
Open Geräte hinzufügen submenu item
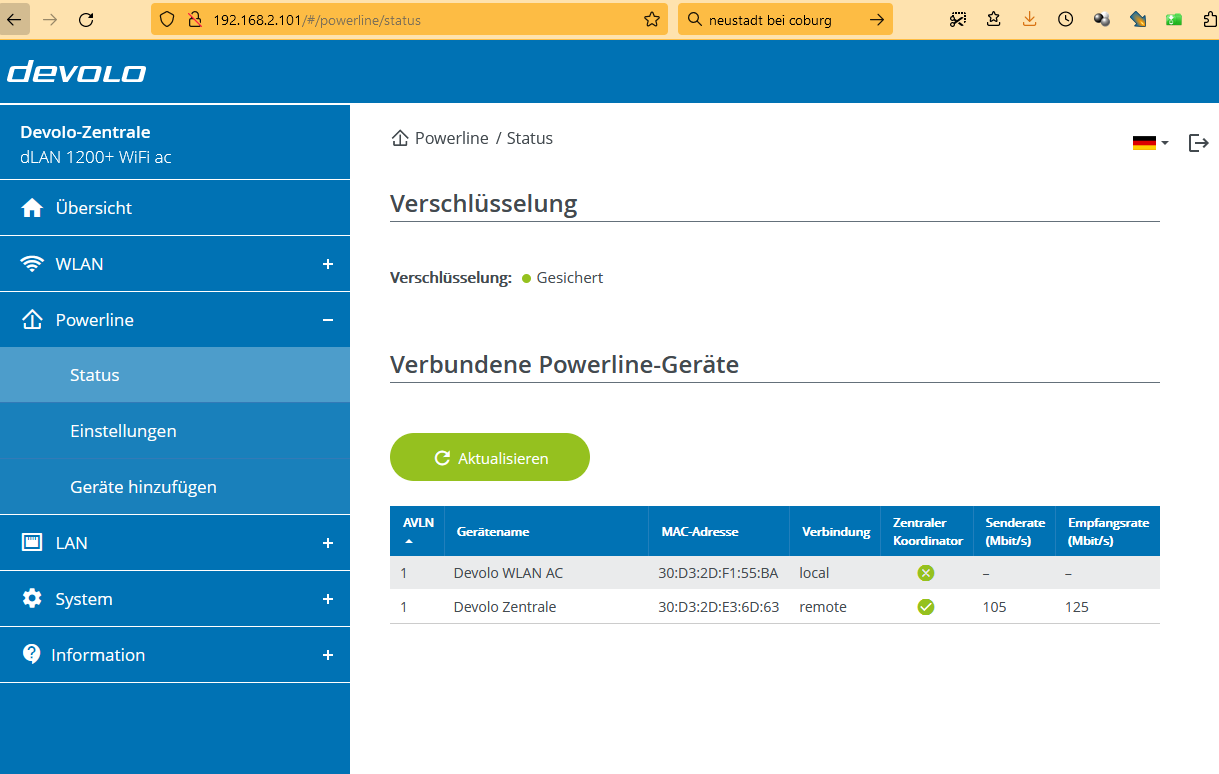point(175,487)
